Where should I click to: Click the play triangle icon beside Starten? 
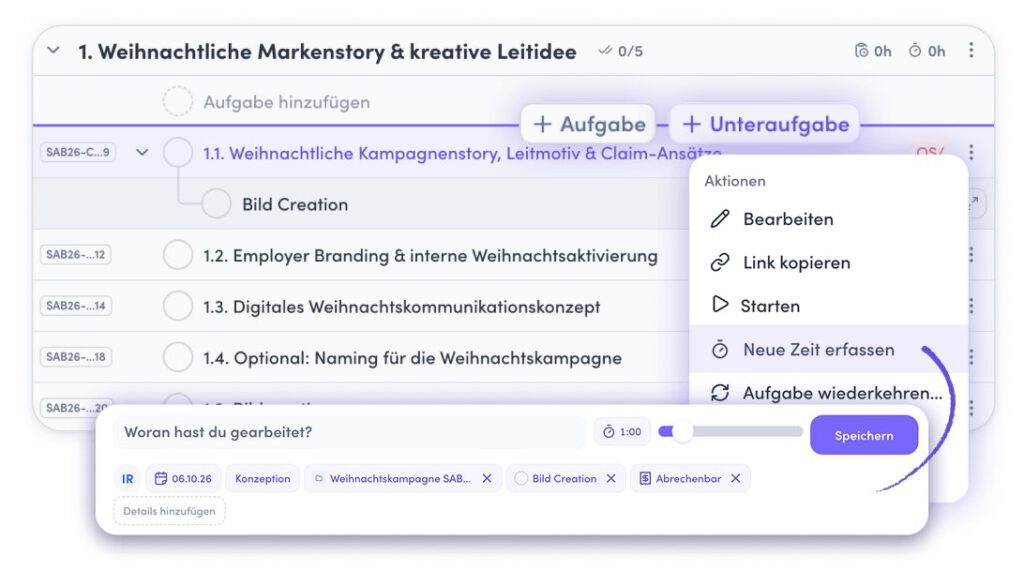click(720, 304)
